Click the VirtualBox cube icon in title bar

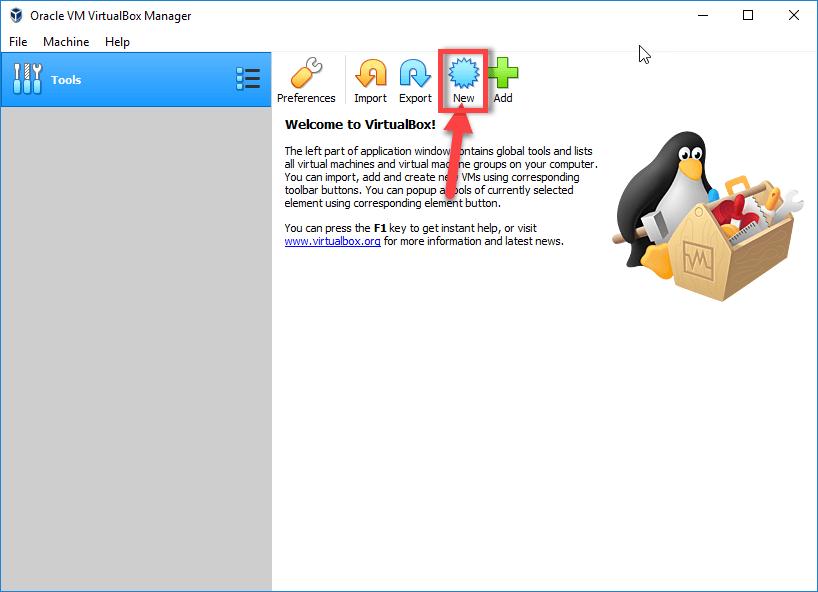(x=16, y=16)
